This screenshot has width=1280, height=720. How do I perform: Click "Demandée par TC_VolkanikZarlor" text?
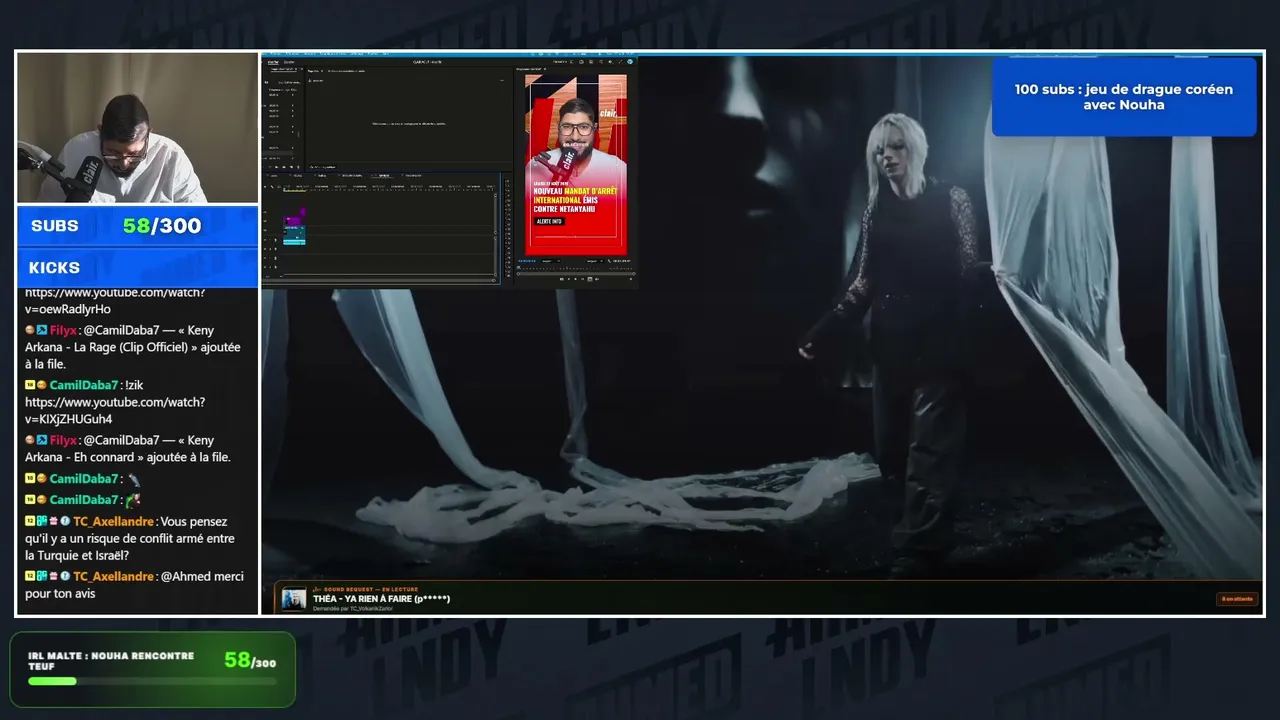(353, 608)
